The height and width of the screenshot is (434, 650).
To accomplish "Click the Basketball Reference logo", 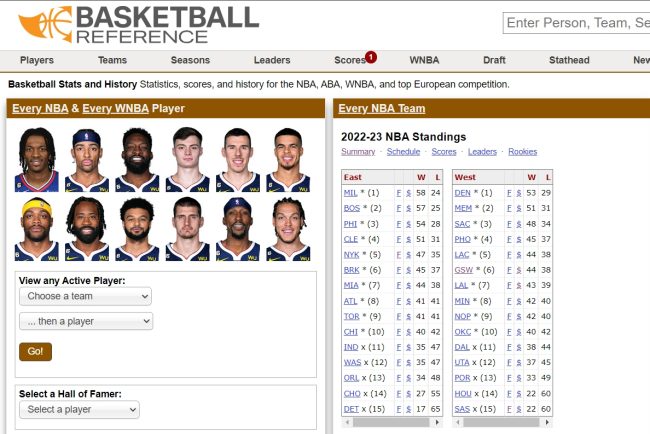I will point(138,24).
